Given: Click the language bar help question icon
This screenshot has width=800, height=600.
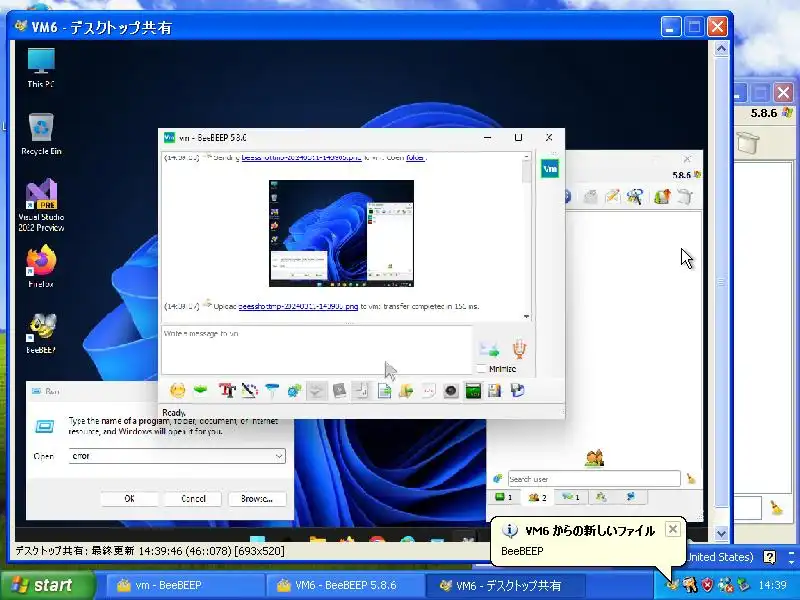Looking at the screenshot, I should tap(769, 557).
